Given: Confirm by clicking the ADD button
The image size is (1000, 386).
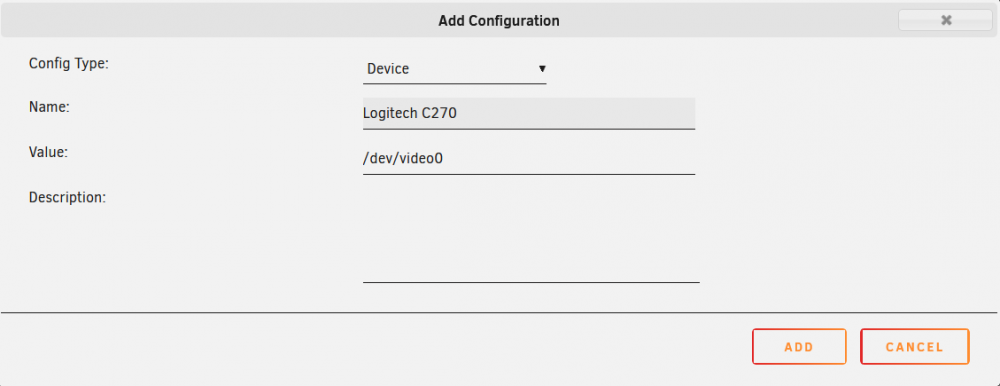Looking at the screenshot, I should pyautogui.click(x=799, y=346).
